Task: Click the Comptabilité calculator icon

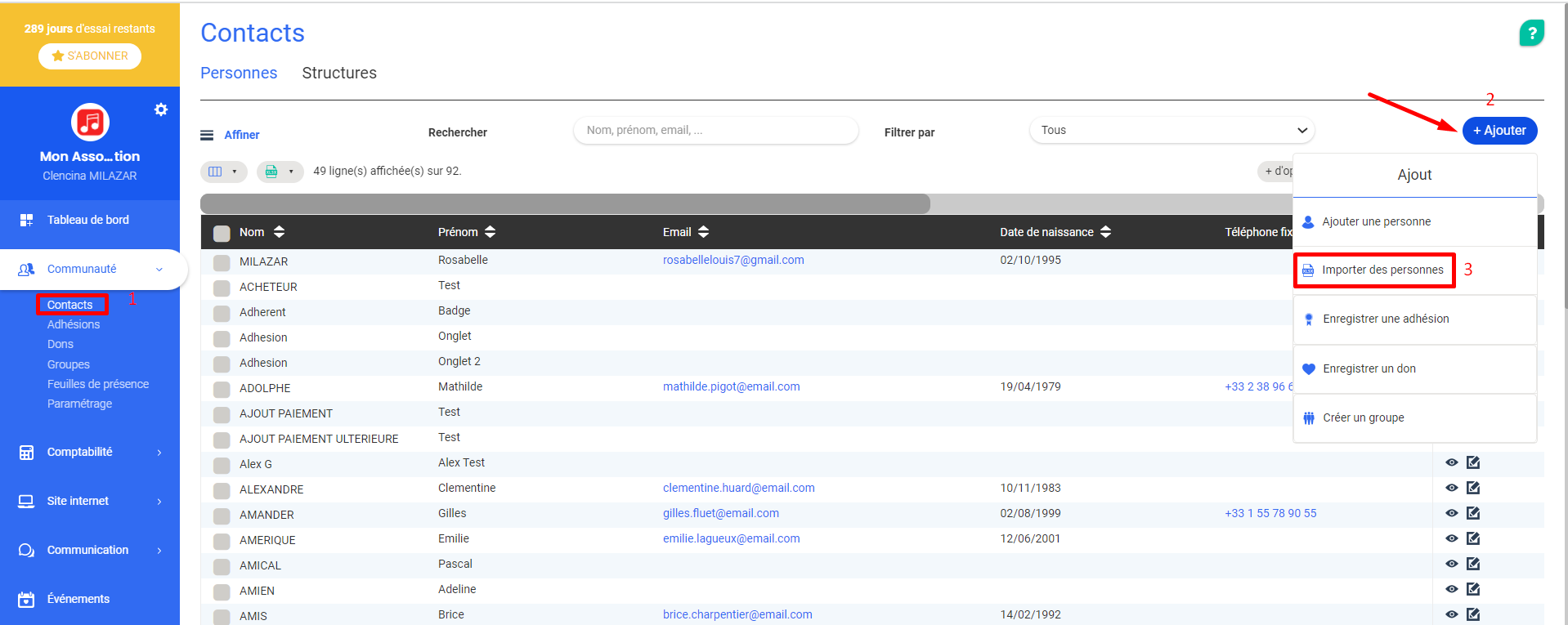Action: coord(26,453)
